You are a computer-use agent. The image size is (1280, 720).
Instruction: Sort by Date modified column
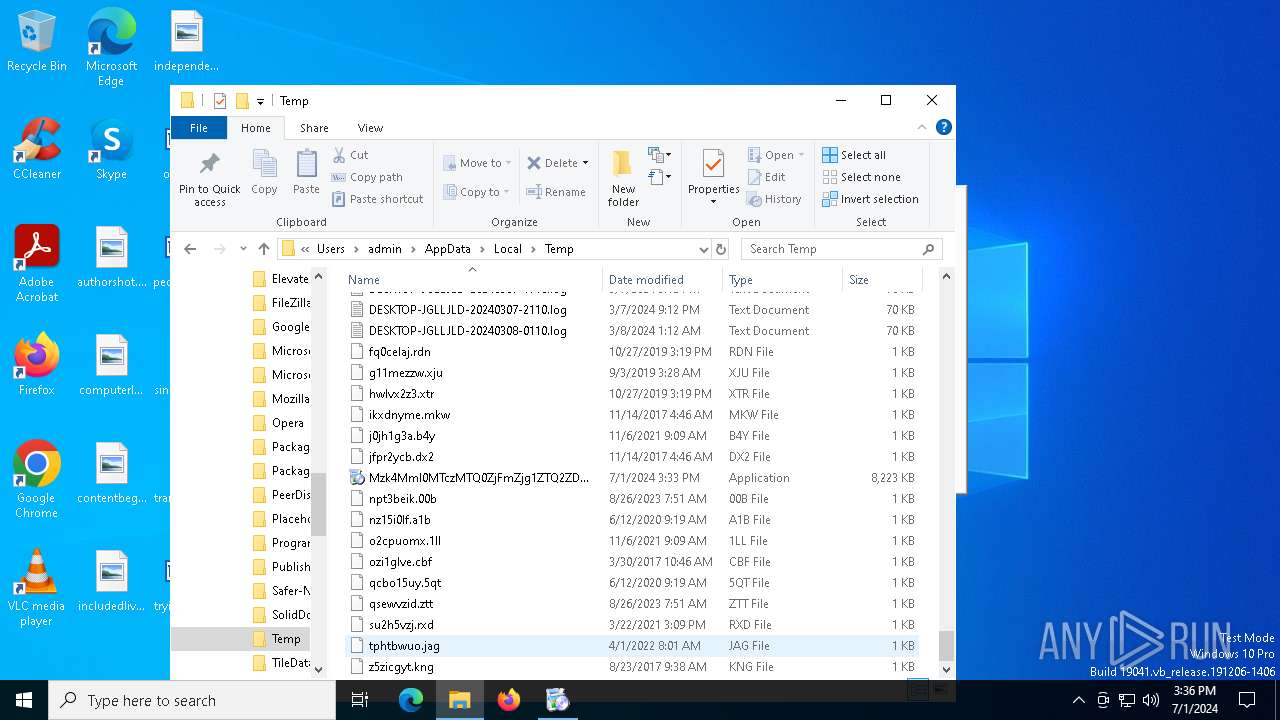tap(663, 280)
